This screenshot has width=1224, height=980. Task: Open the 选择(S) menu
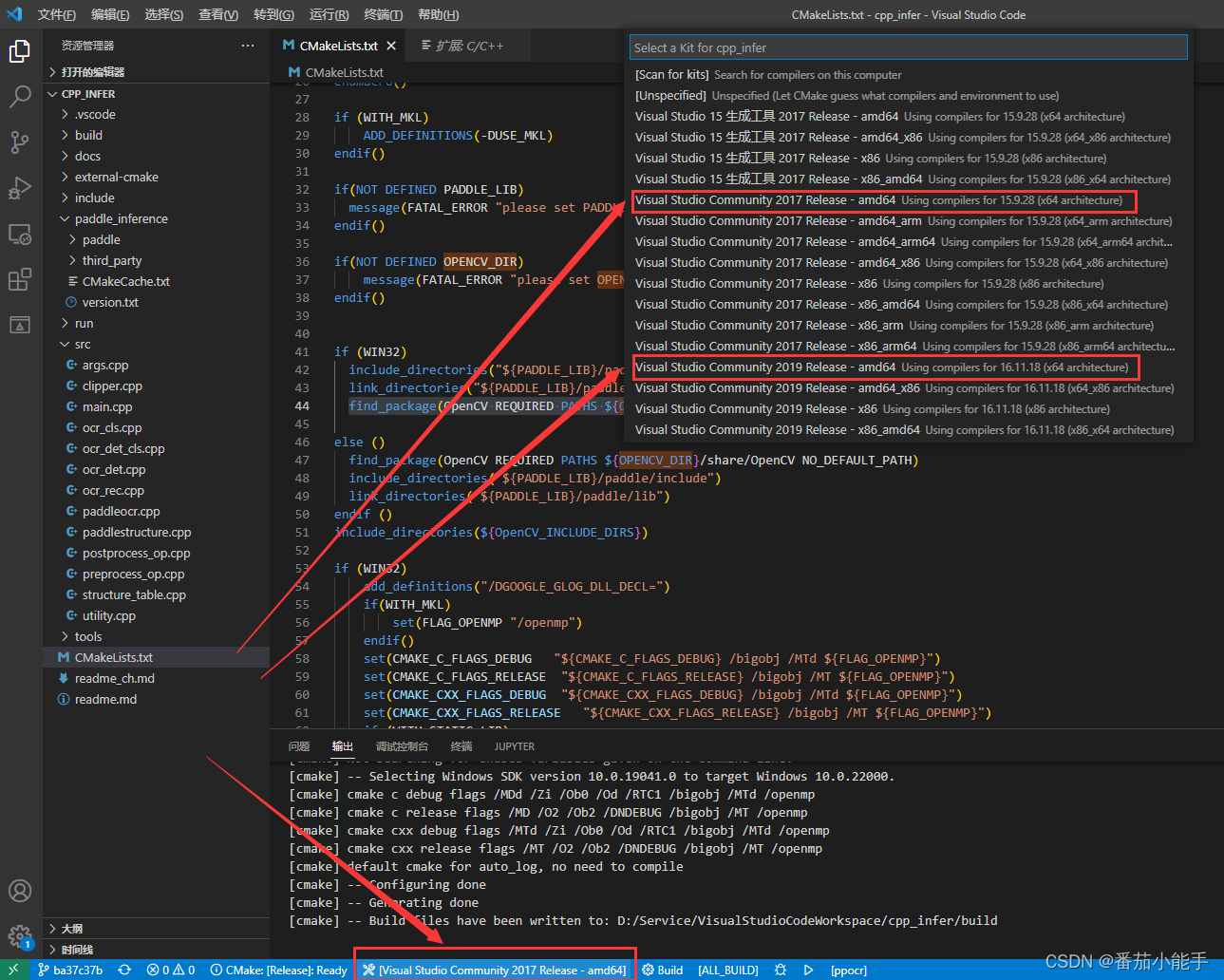164,14
